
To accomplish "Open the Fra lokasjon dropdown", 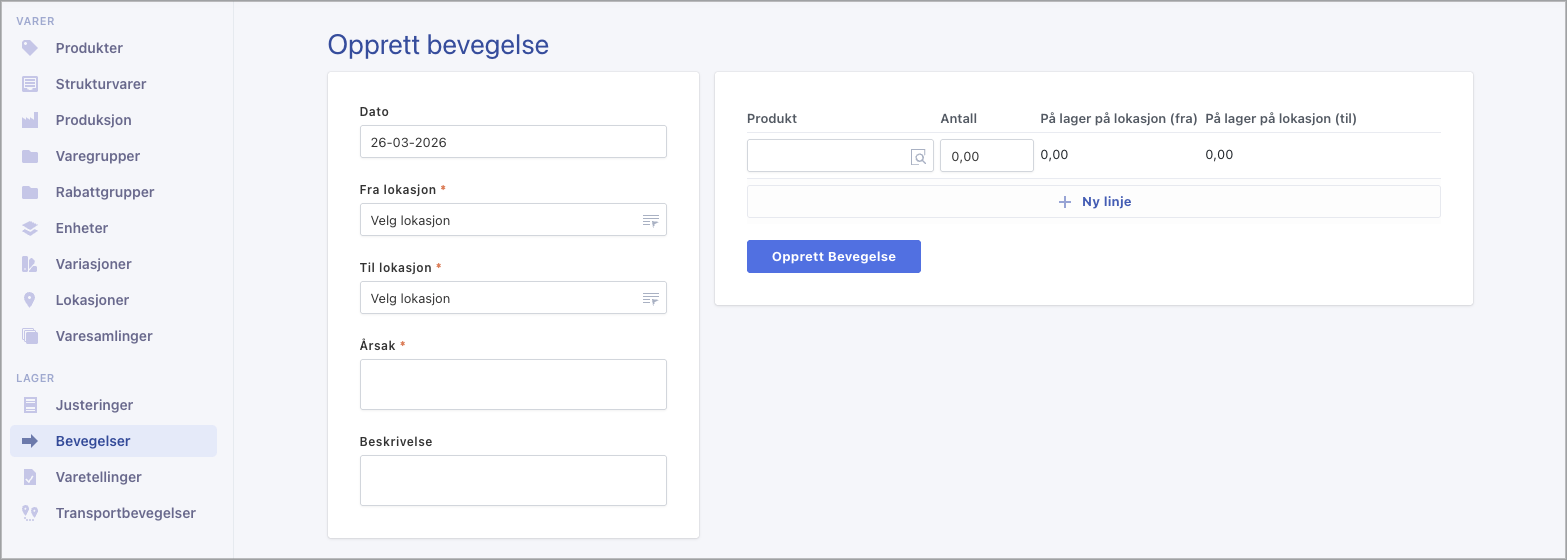I will coord(512,220).
